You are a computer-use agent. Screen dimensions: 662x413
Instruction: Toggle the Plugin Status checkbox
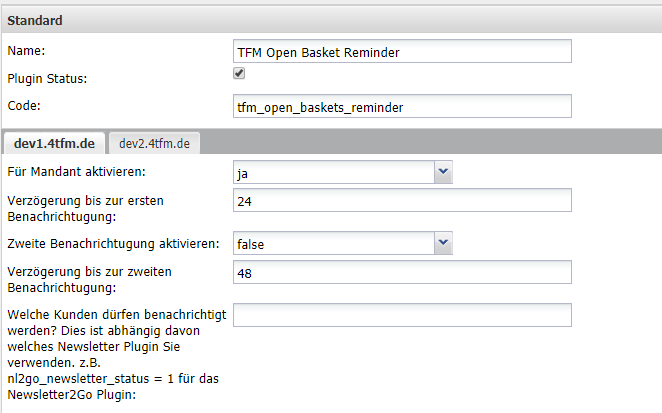coord(239,74)
